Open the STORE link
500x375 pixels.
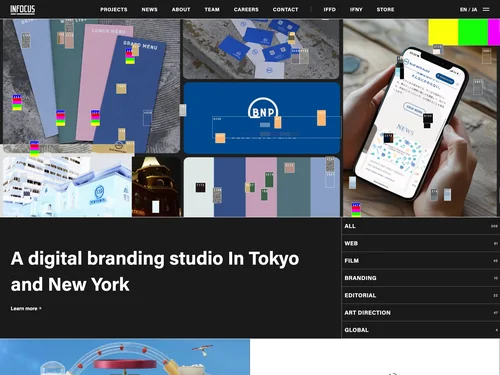tap(385, 9)
